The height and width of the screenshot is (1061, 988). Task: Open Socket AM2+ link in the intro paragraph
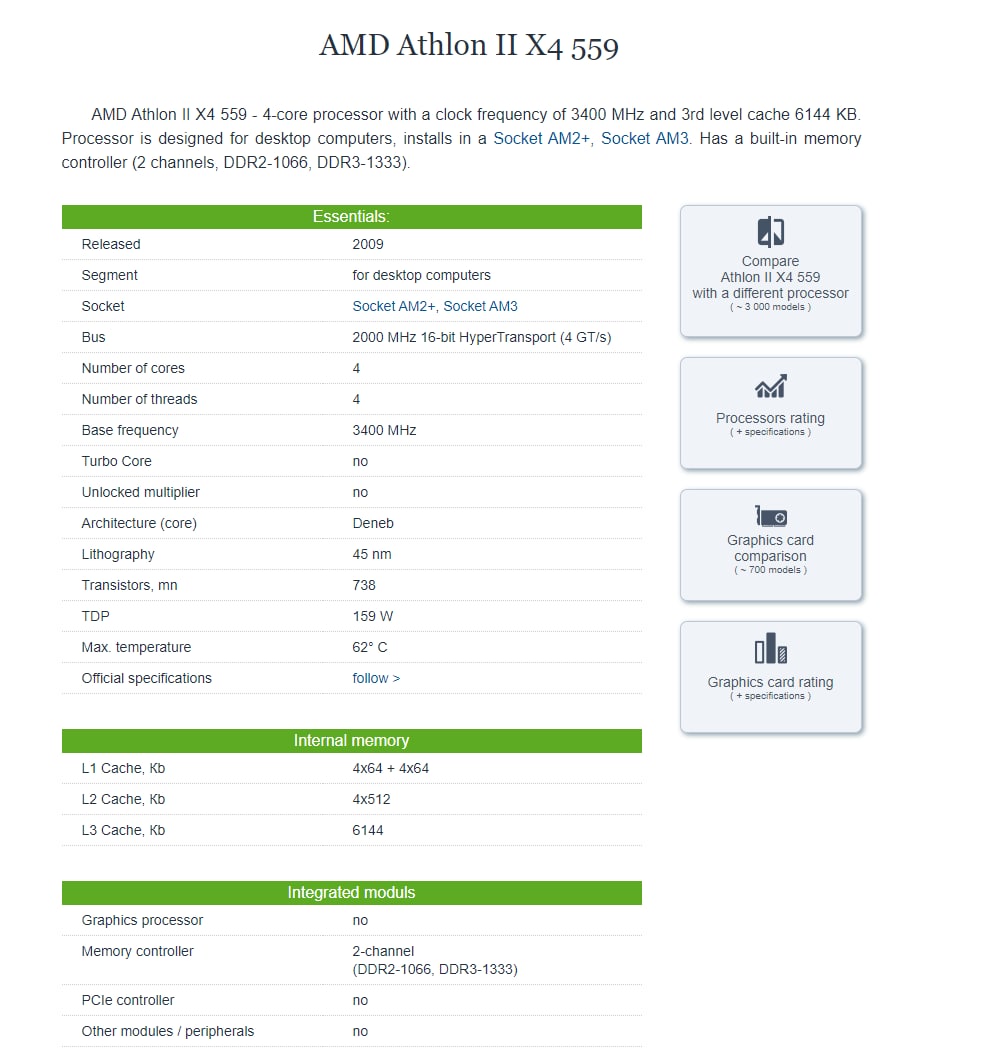point(541,139)
